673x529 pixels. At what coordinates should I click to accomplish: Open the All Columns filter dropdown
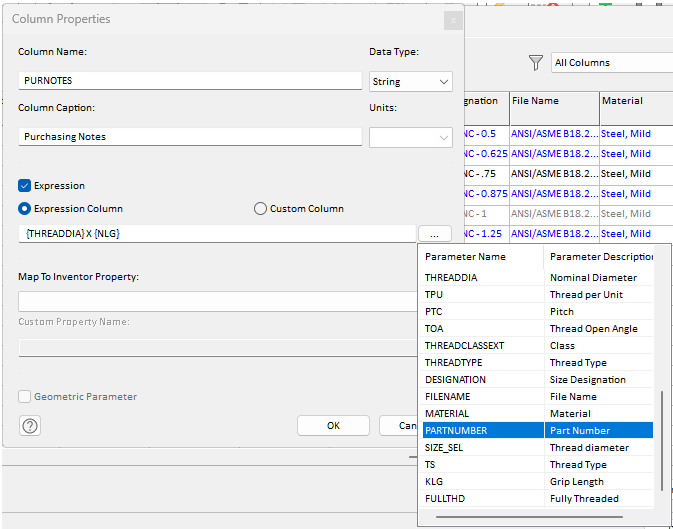[x=612, y=63]
